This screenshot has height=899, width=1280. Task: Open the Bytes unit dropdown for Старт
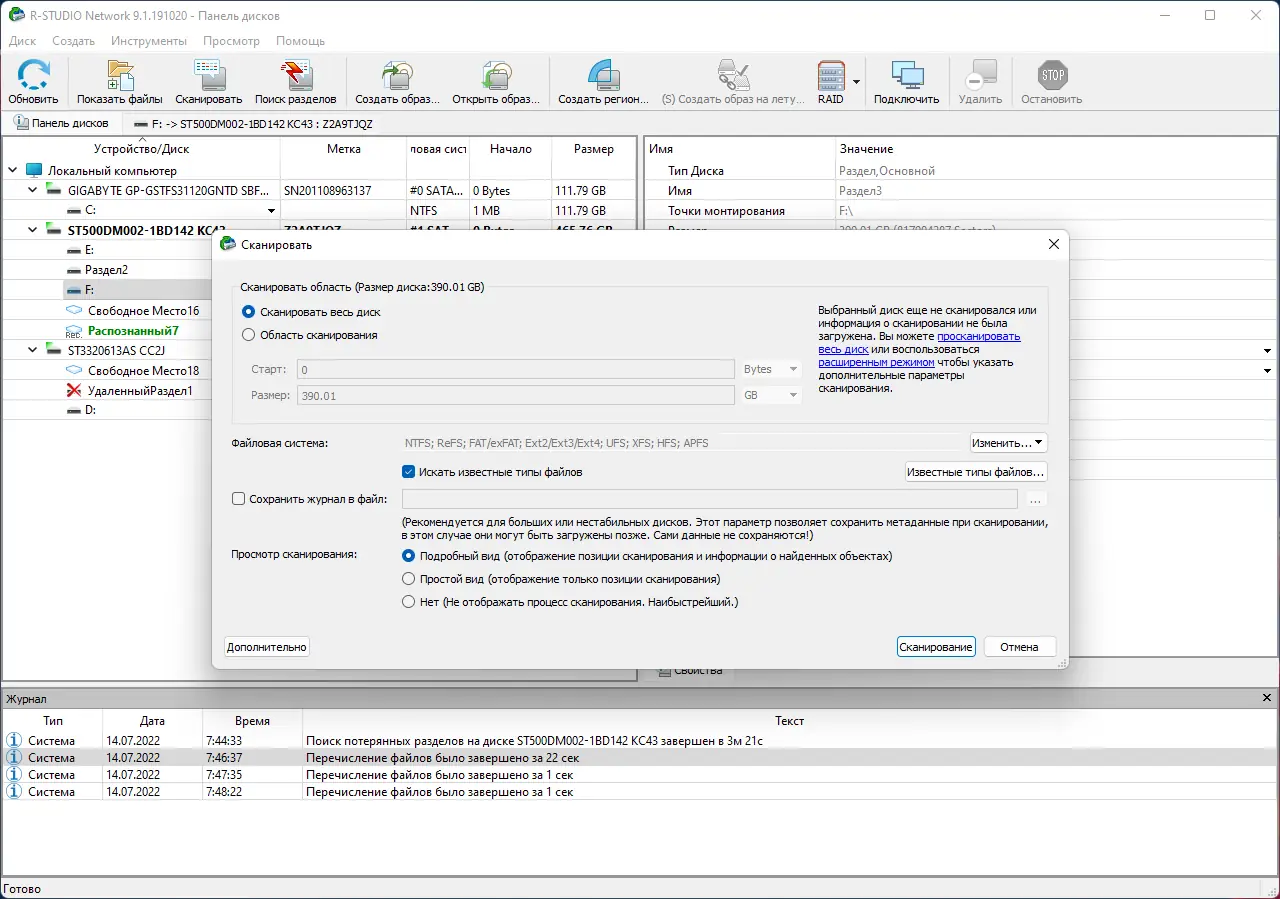click(771, 369)
